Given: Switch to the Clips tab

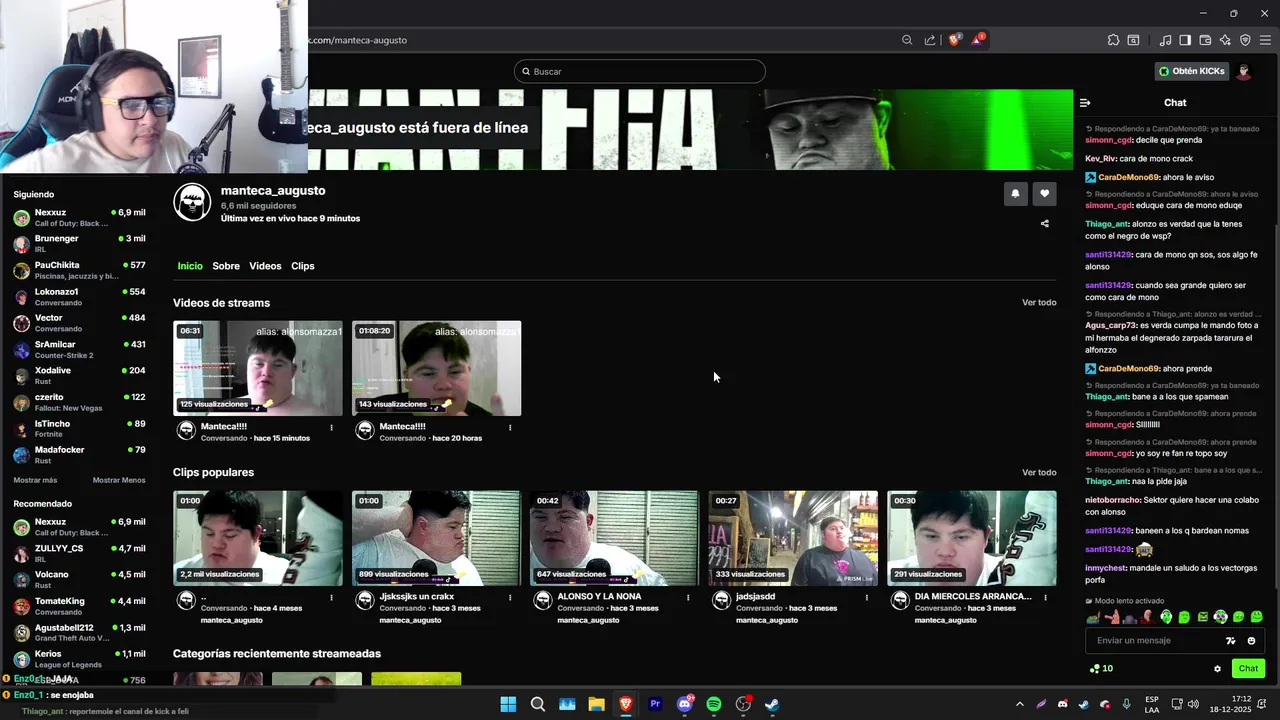Looking at the screenshot, I should (303, 266).
